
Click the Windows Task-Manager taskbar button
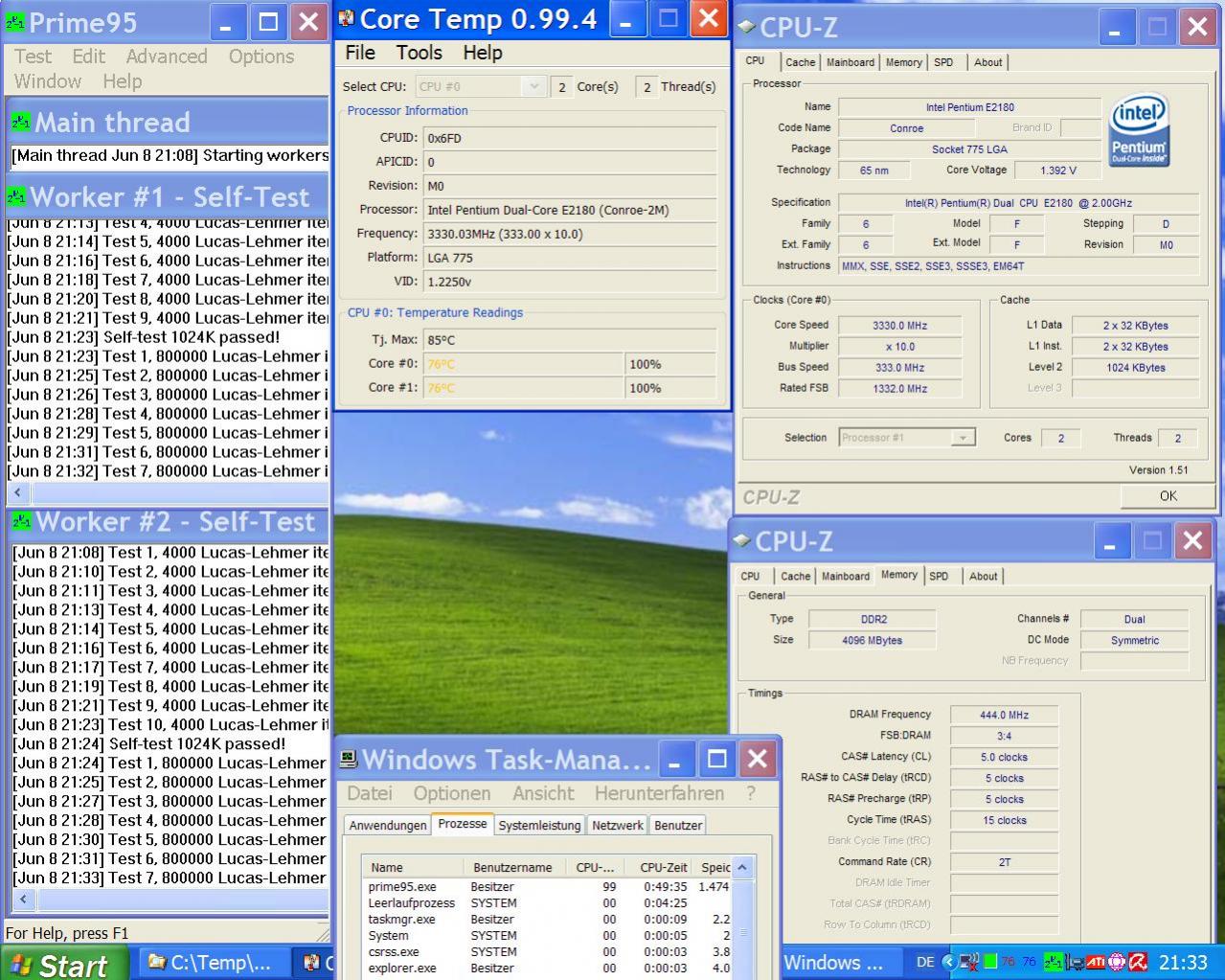pyautogui.click(x=840, y=963)
